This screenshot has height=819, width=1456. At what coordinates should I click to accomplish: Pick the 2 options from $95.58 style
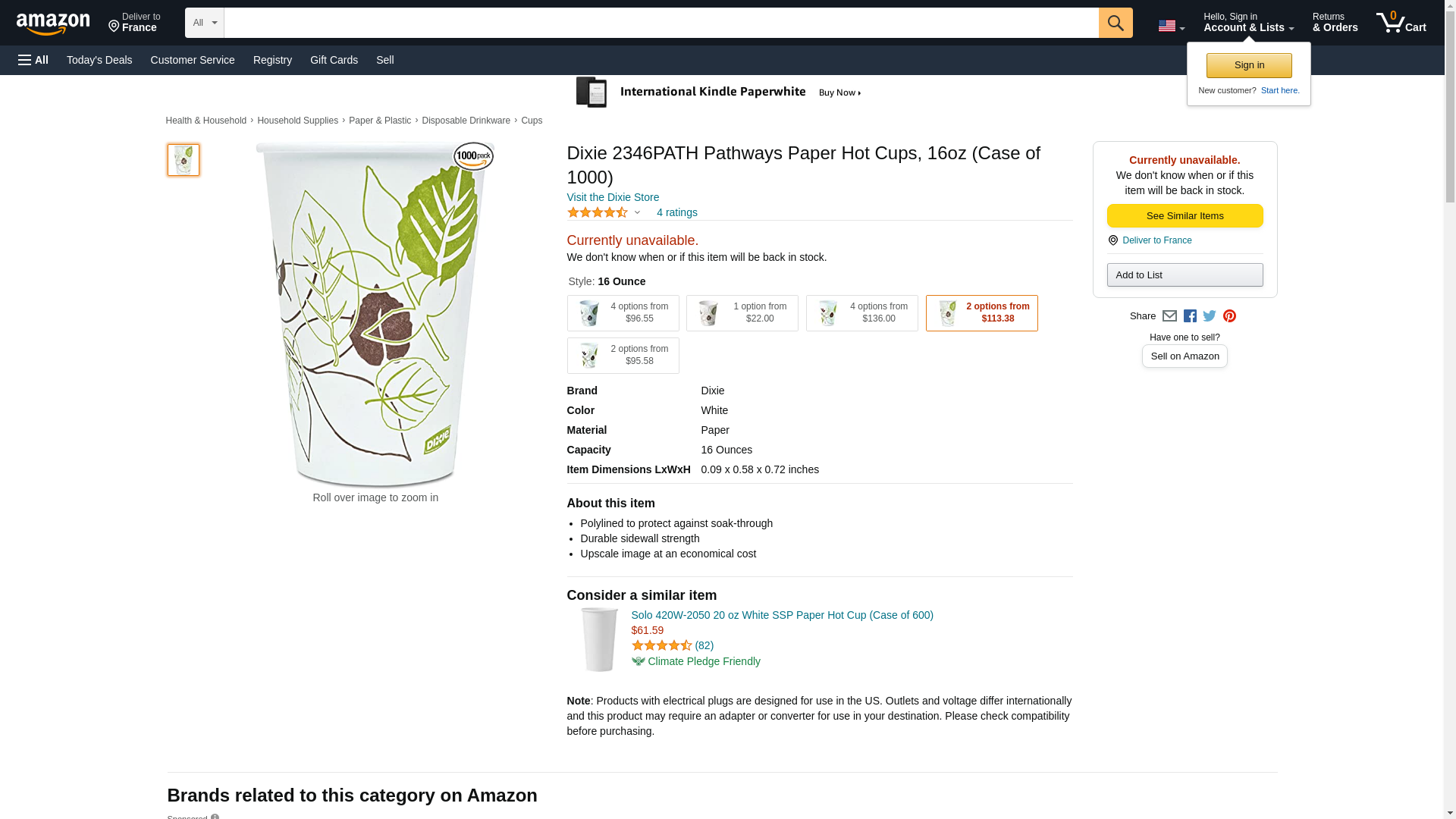tap(623, 356)
